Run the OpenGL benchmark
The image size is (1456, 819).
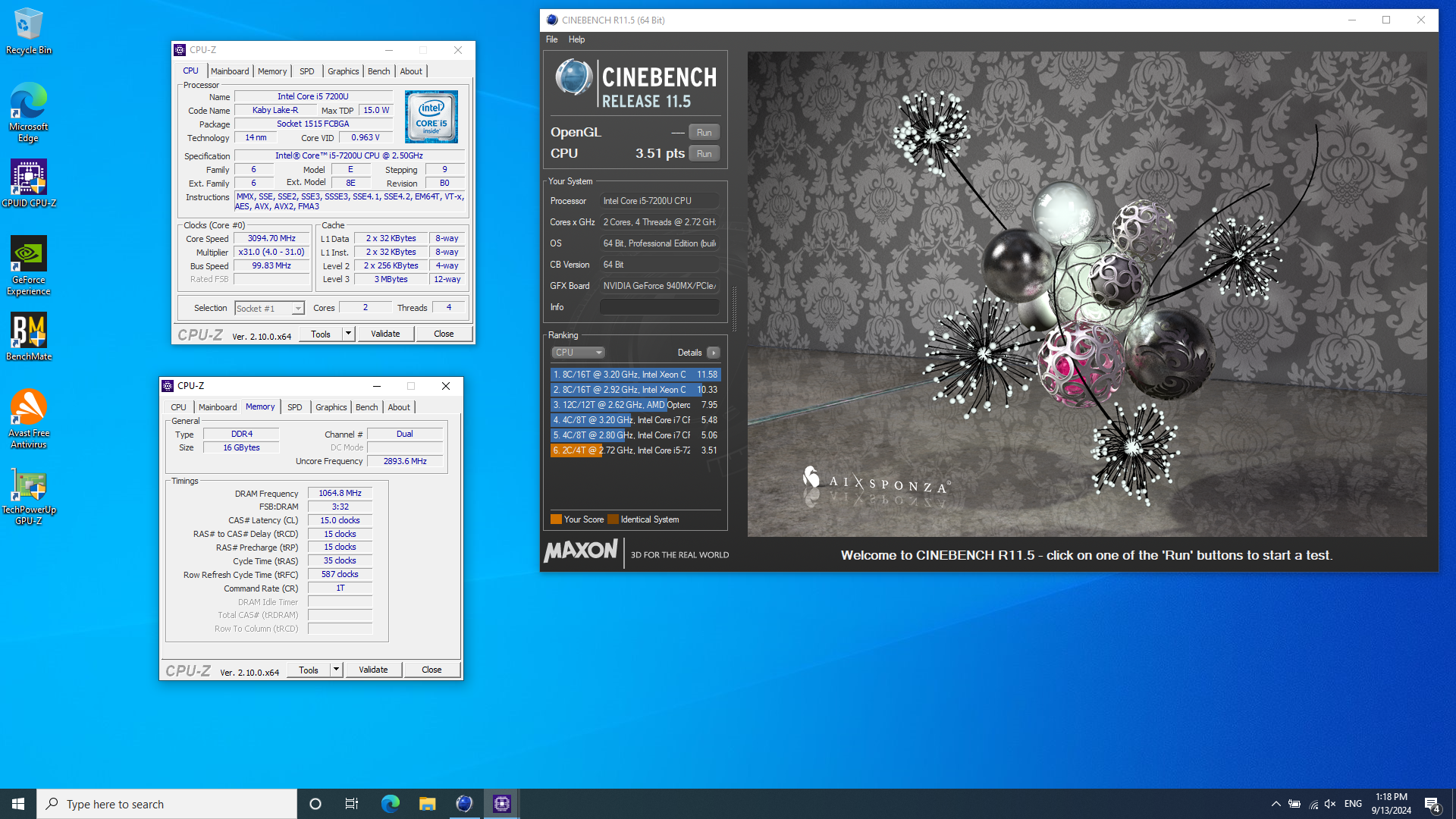tap(704, 133)
